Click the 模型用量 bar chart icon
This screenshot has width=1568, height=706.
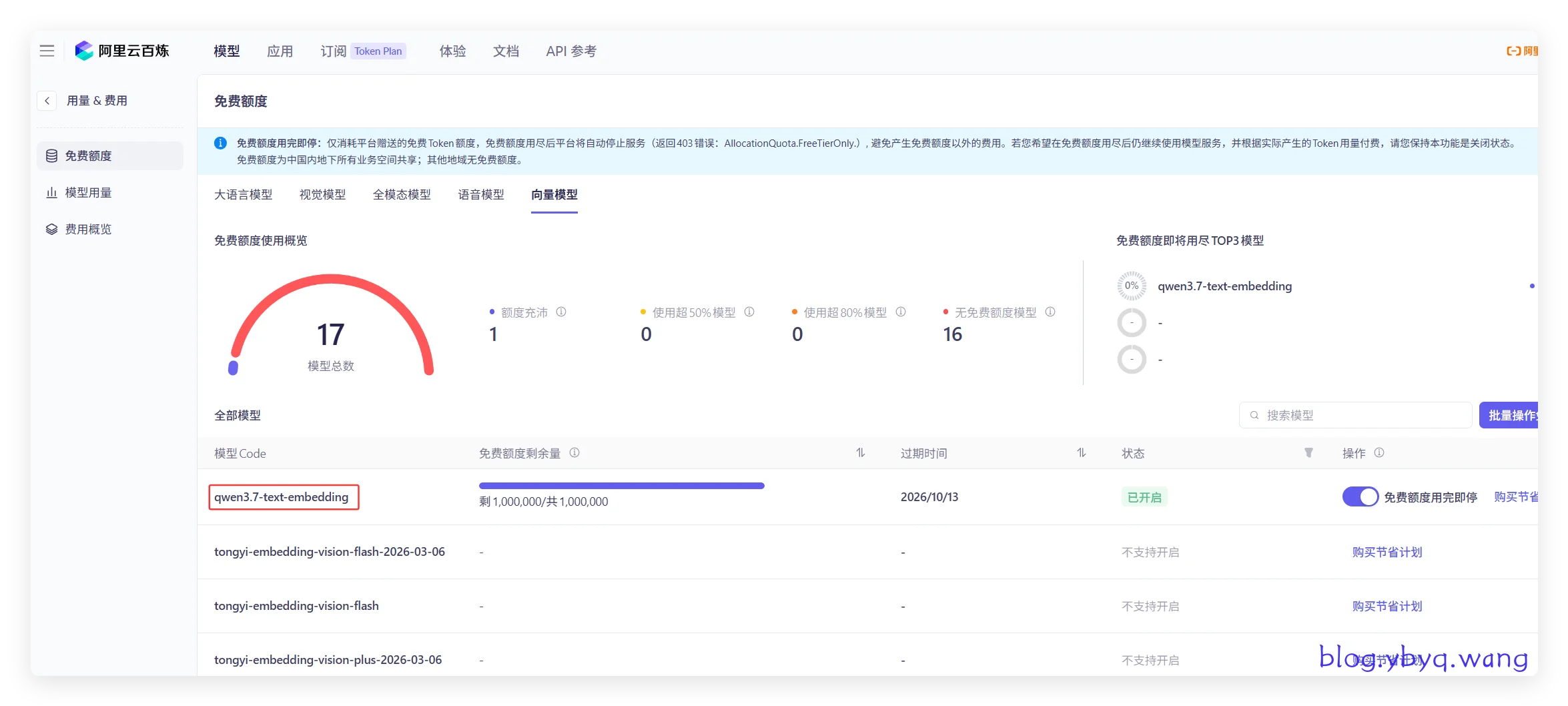click(51, 192)
